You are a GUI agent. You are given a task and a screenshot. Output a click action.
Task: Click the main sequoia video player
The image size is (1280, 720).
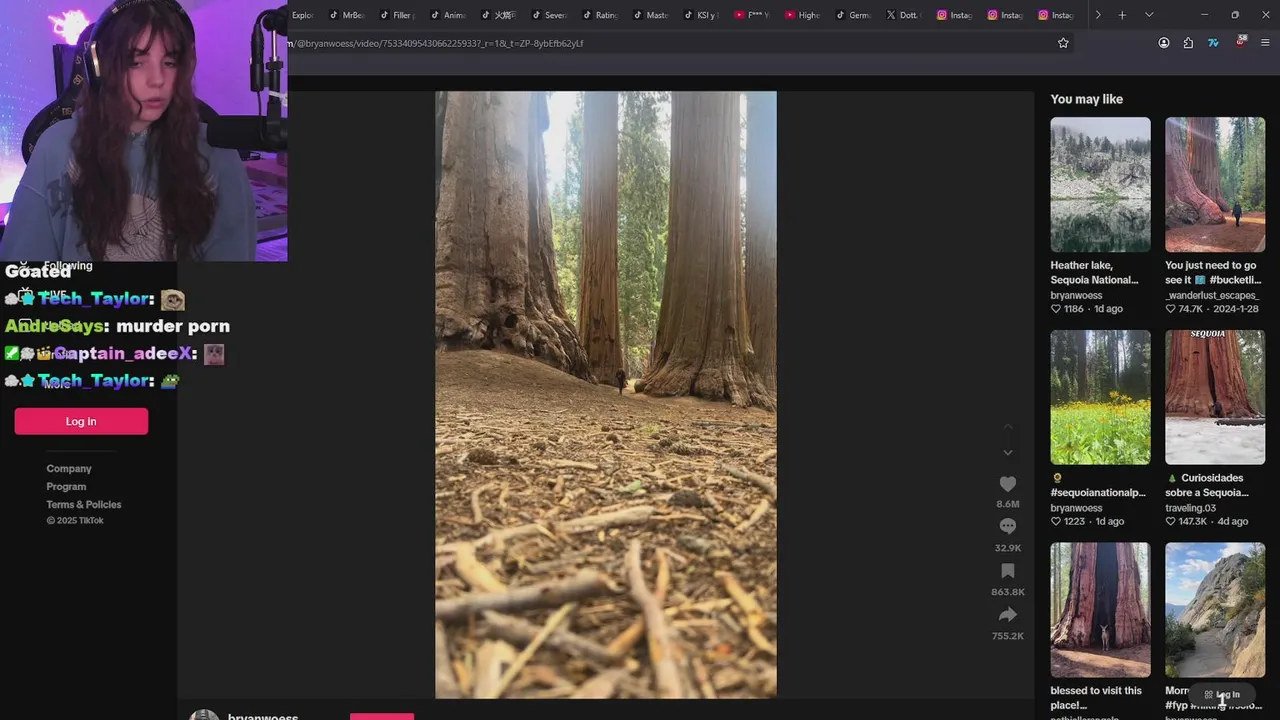606,395
